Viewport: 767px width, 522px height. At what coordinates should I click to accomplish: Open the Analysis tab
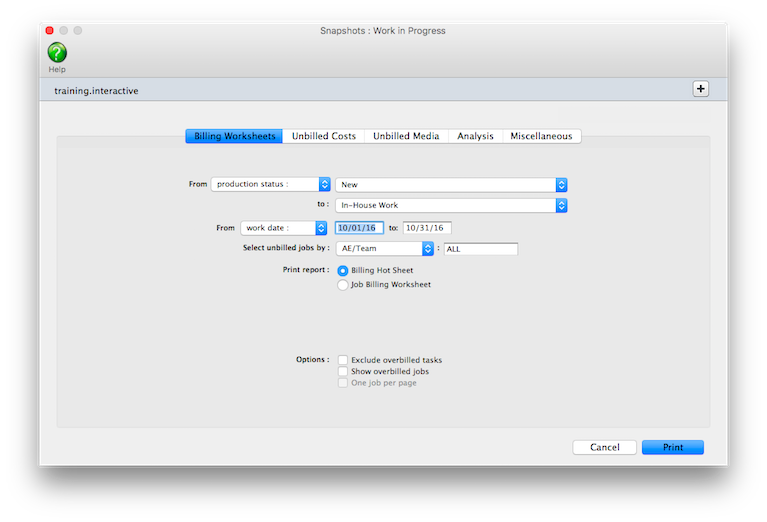tap(475, 136)
